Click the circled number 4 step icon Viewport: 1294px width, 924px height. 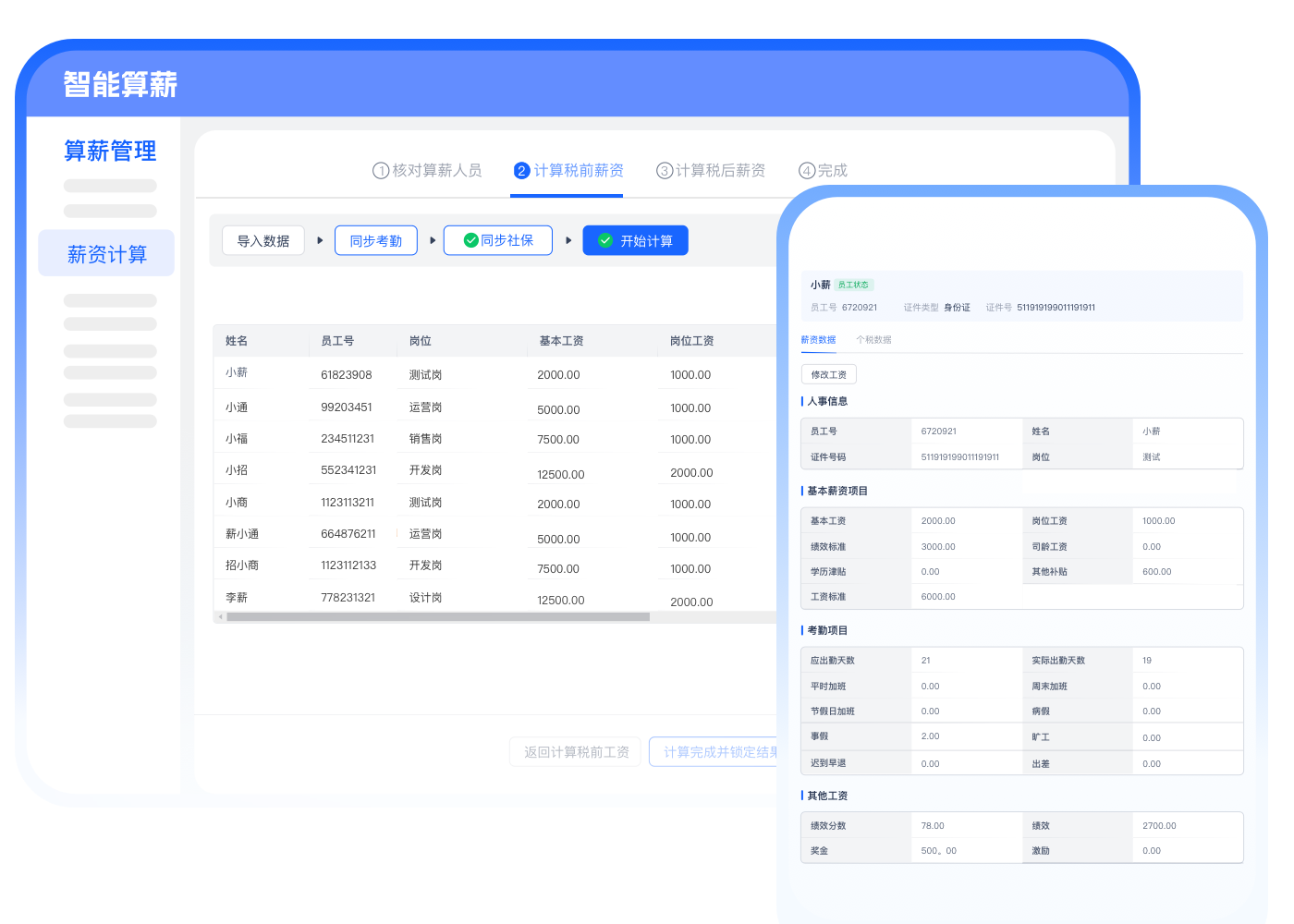click(807, 171)
